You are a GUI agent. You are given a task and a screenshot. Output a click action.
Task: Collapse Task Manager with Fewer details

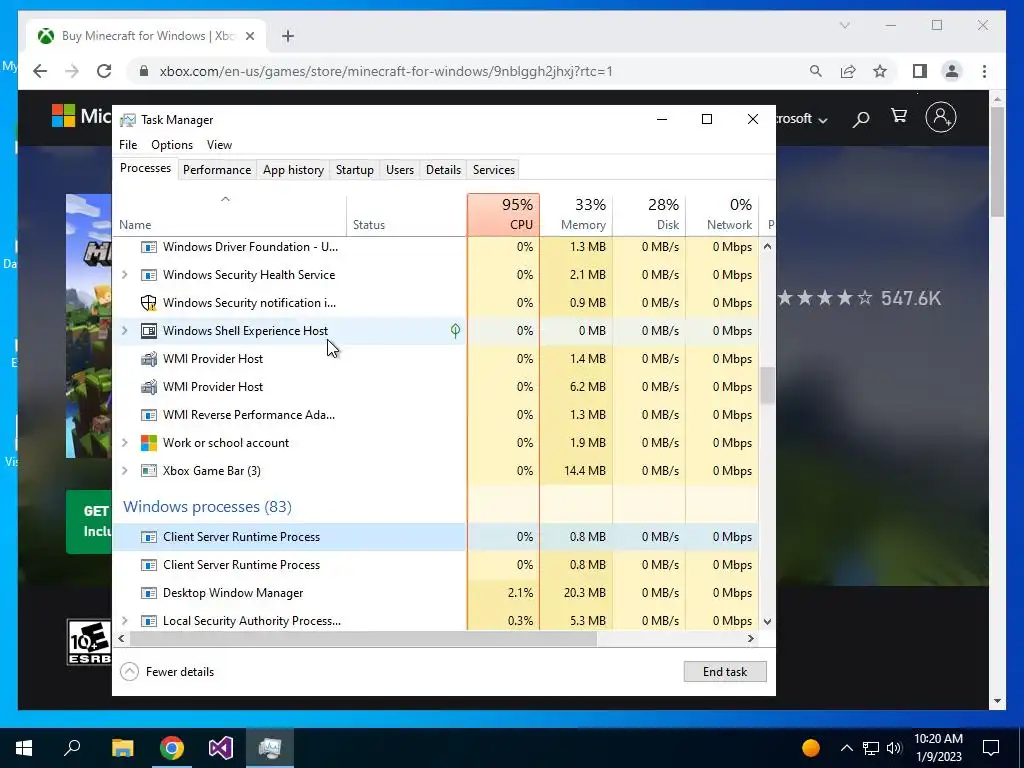pyautogui.click(x=167, y=671)
